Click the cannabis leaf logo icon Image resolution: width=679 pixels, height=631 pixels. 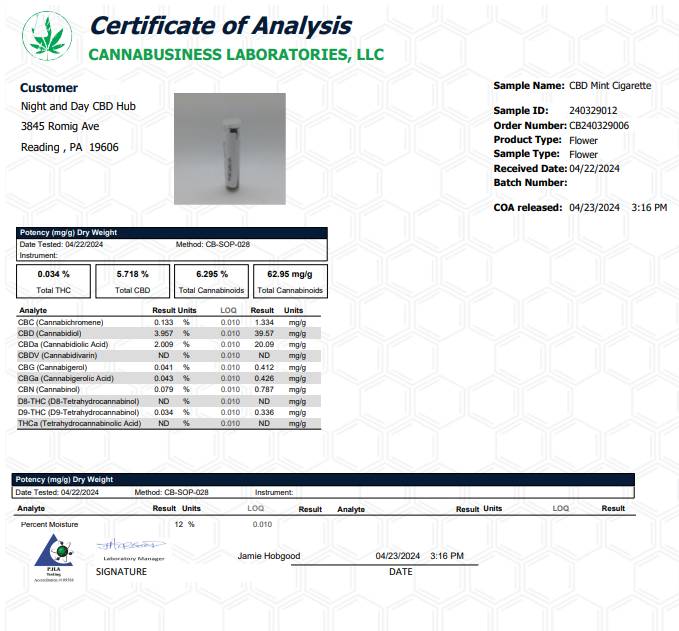click(x=47, y=36)
